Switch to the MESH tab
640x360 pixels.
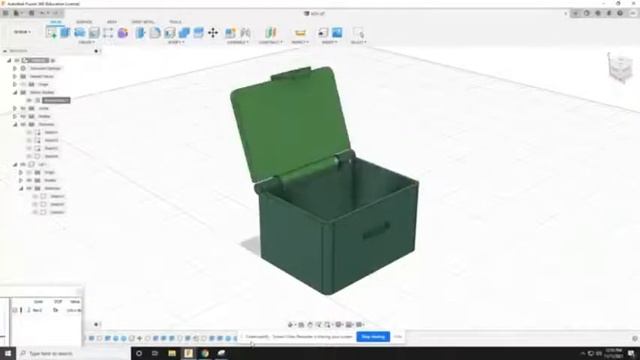click(x=112, y=22)
